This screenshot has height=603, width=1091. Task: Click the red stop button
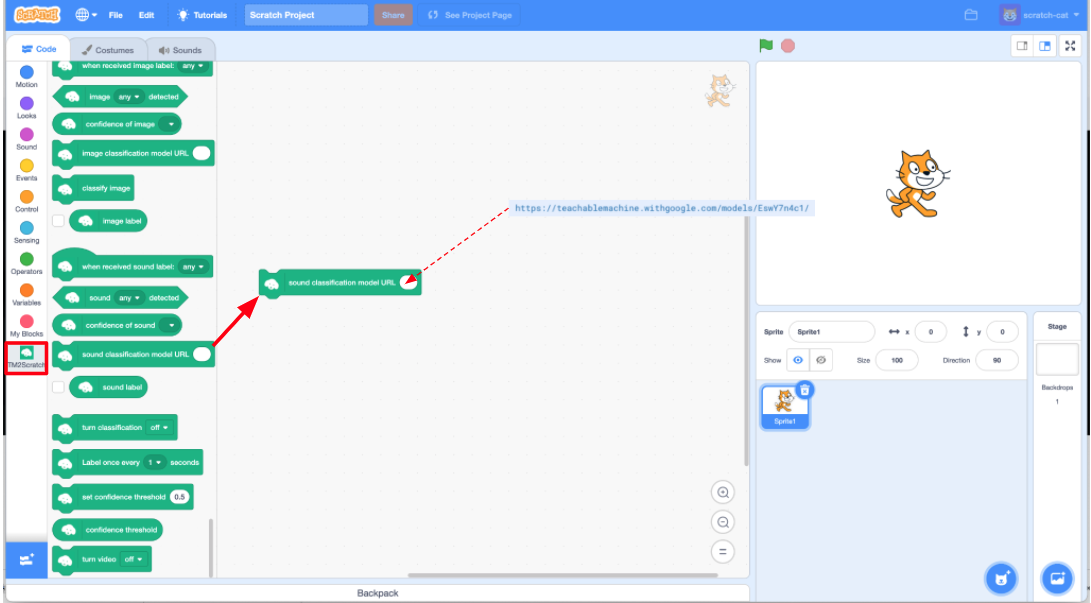tap(788, 46)
